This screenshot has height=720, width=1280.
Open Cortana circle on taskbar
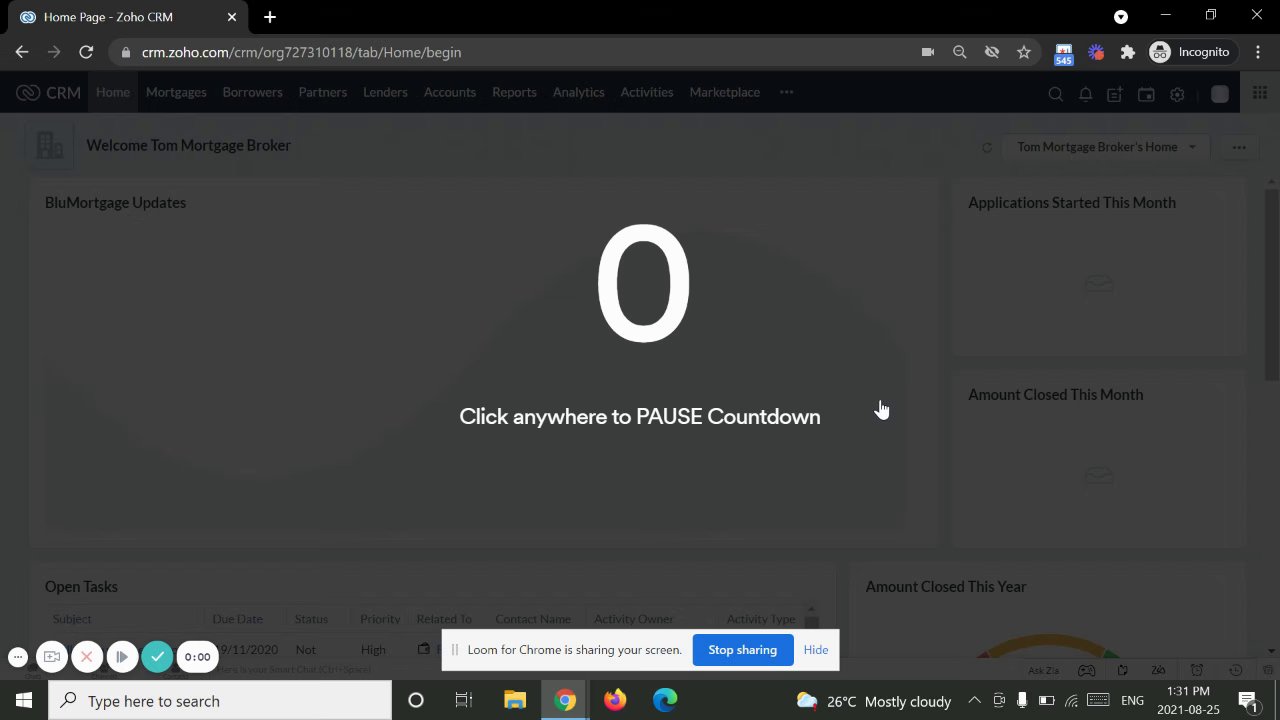click(416, 701)
